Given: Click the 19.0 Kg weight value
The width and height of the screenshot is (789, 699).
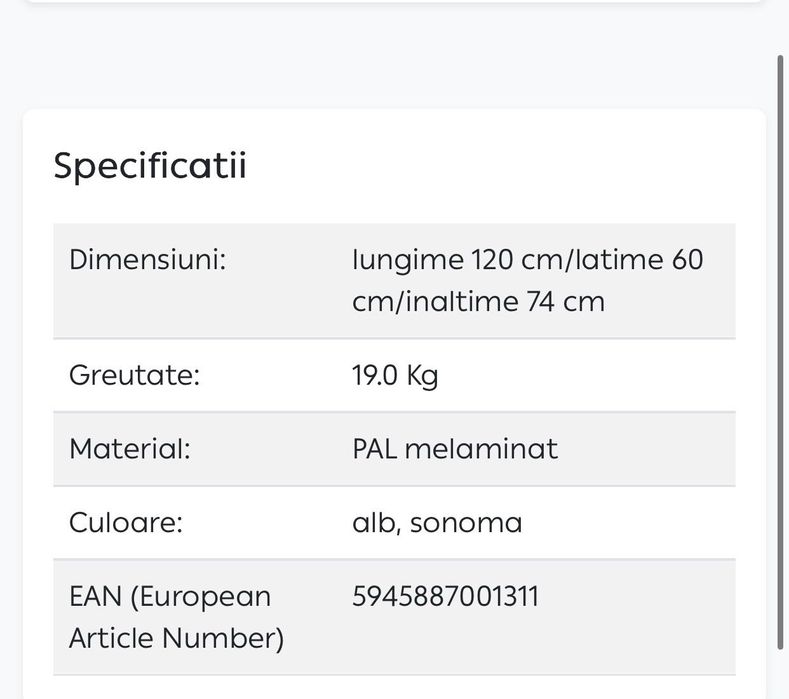Looking at the screenshot, I should click(395, 376).
